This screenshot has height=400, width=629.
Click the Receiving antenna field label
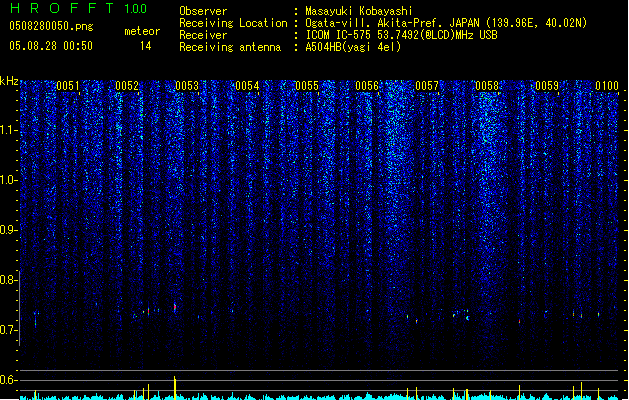coord(230,47)
